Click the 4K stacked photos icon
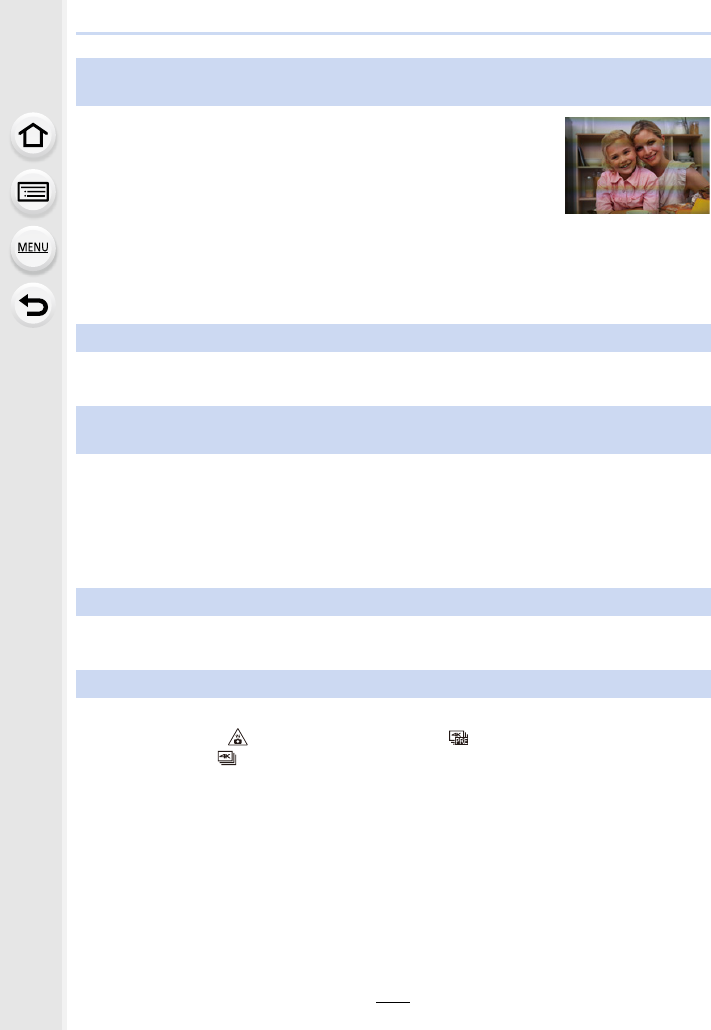711x1030 pixels. [x=227, y=757]
